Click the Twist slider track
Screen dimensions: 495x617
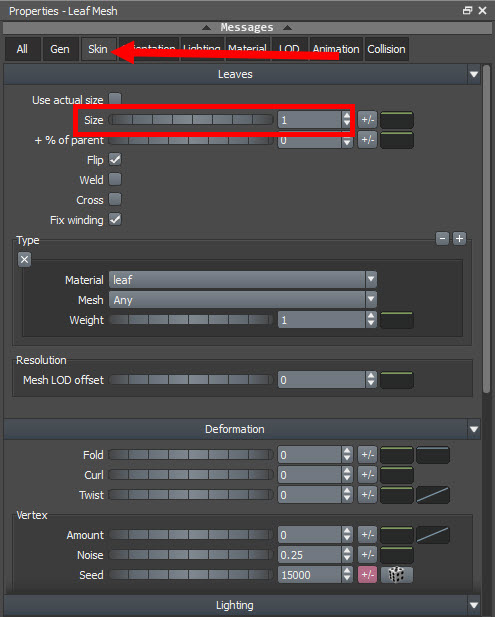[x=191, y=495]
